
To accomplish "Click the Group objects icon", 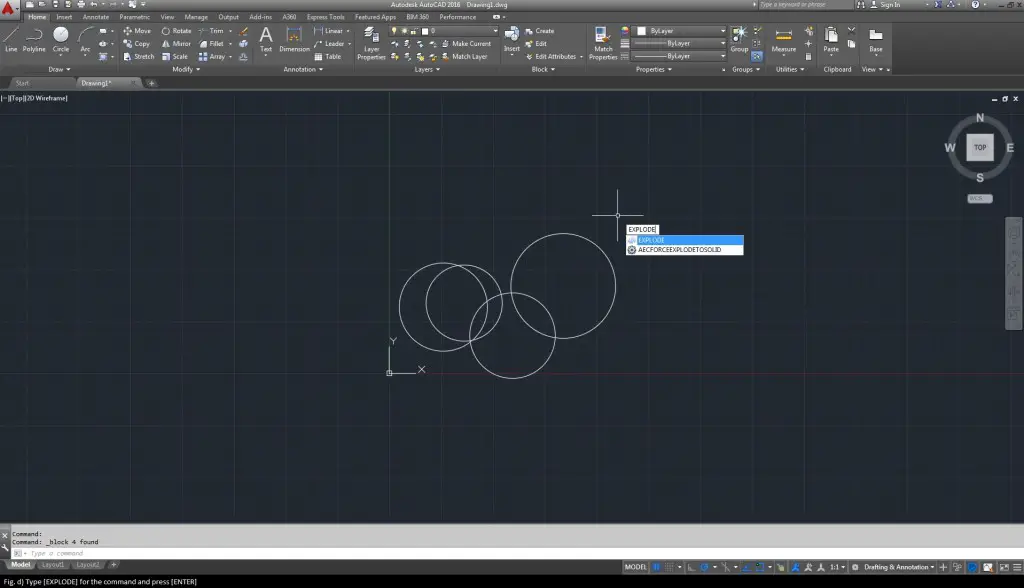I will [739, 38].
